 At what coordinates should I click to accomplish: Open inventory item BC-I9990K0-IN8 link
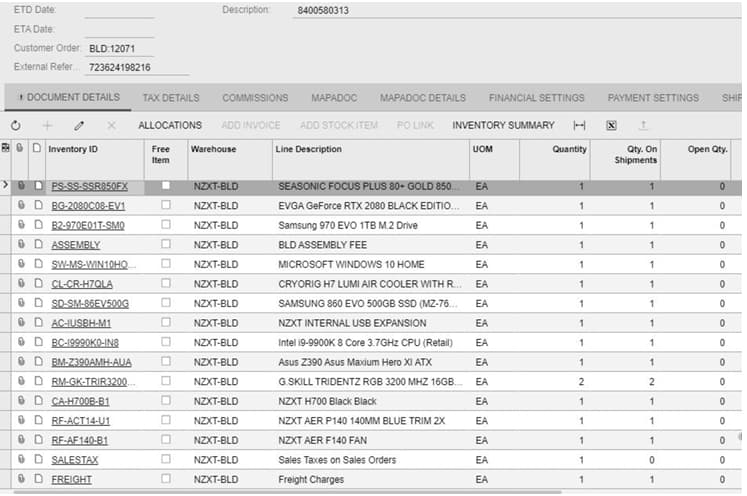point(85,343)
